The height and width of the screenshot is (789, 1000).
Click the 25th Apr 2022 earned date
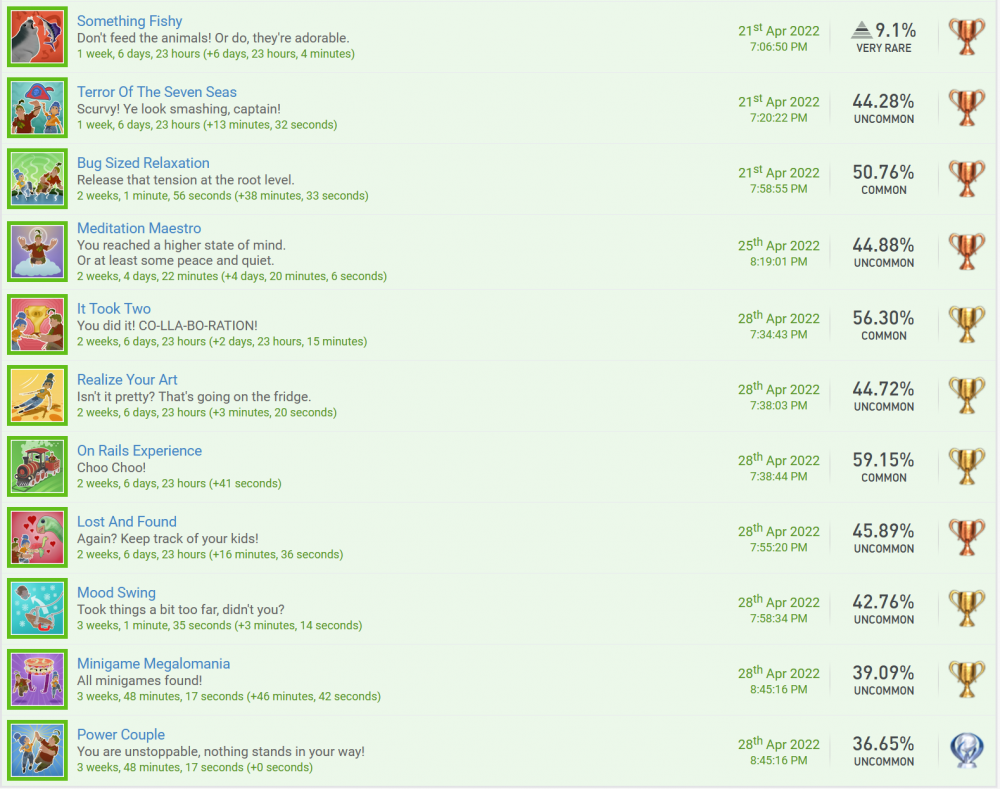(778, 246)
